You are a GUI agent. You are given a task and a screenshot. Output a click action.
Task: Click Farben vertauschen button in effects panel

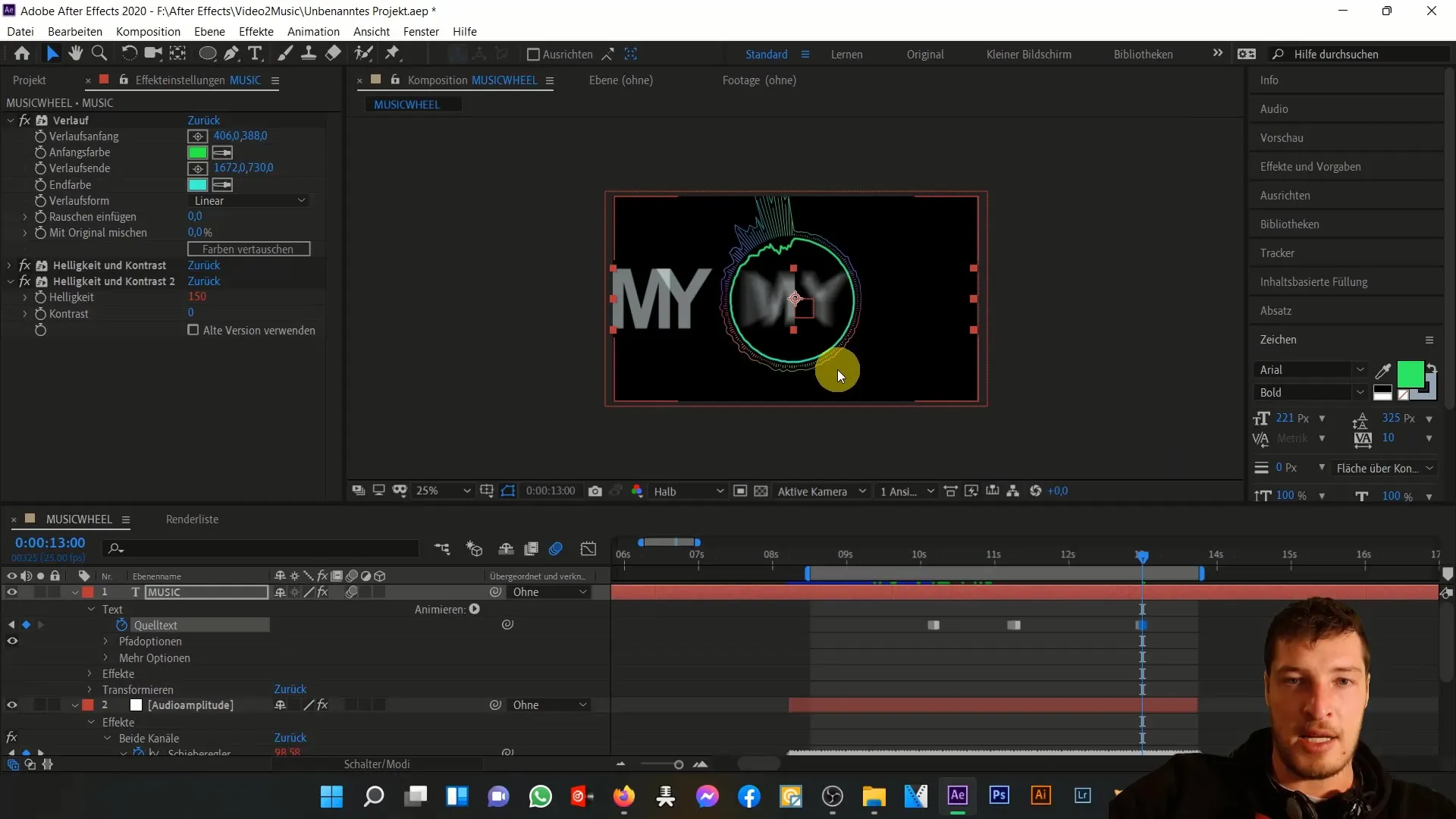click(x=248, y=248)
